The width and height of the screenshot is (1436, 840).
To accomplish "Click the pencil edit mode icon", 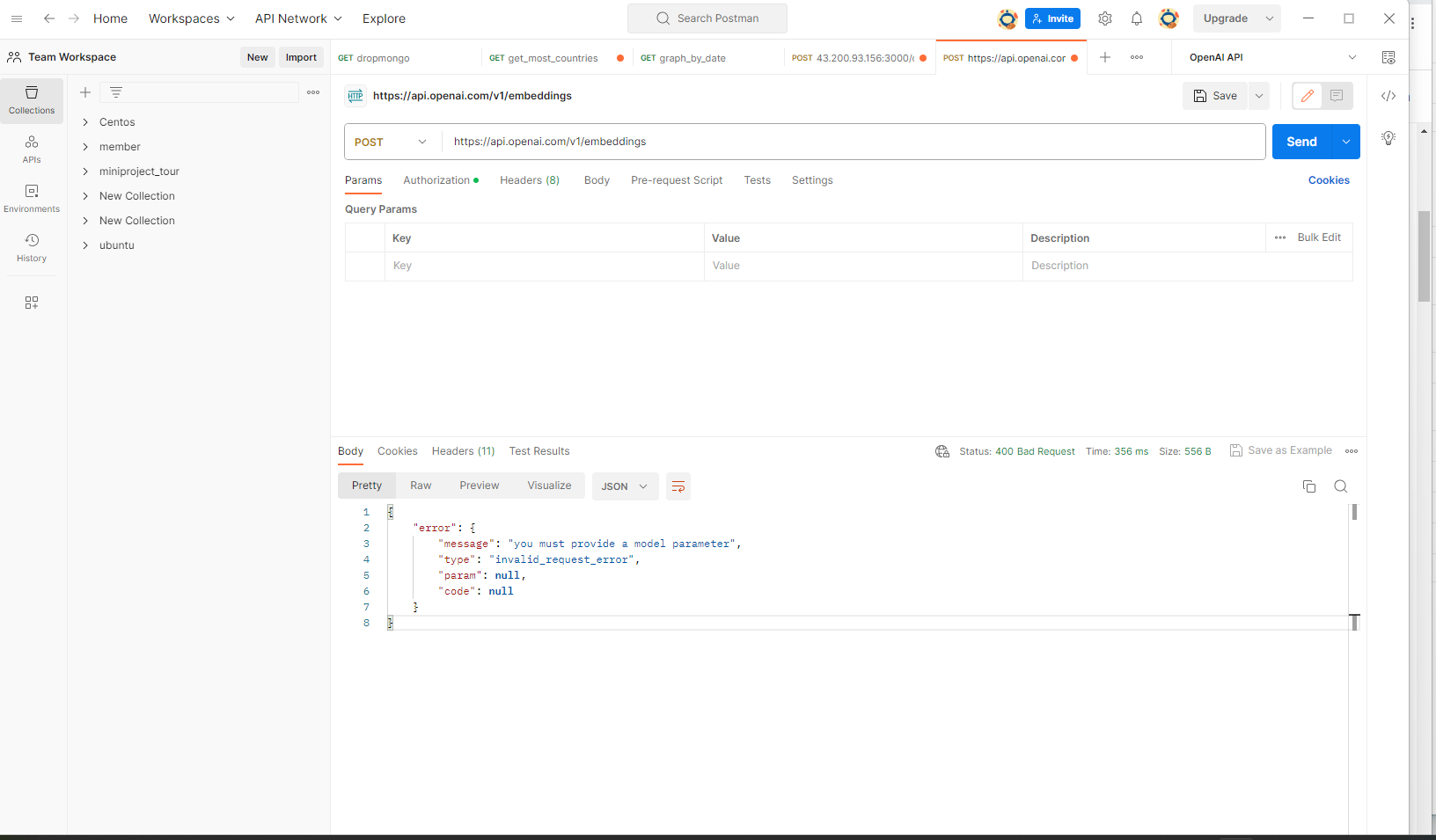I will point(1308,96).
